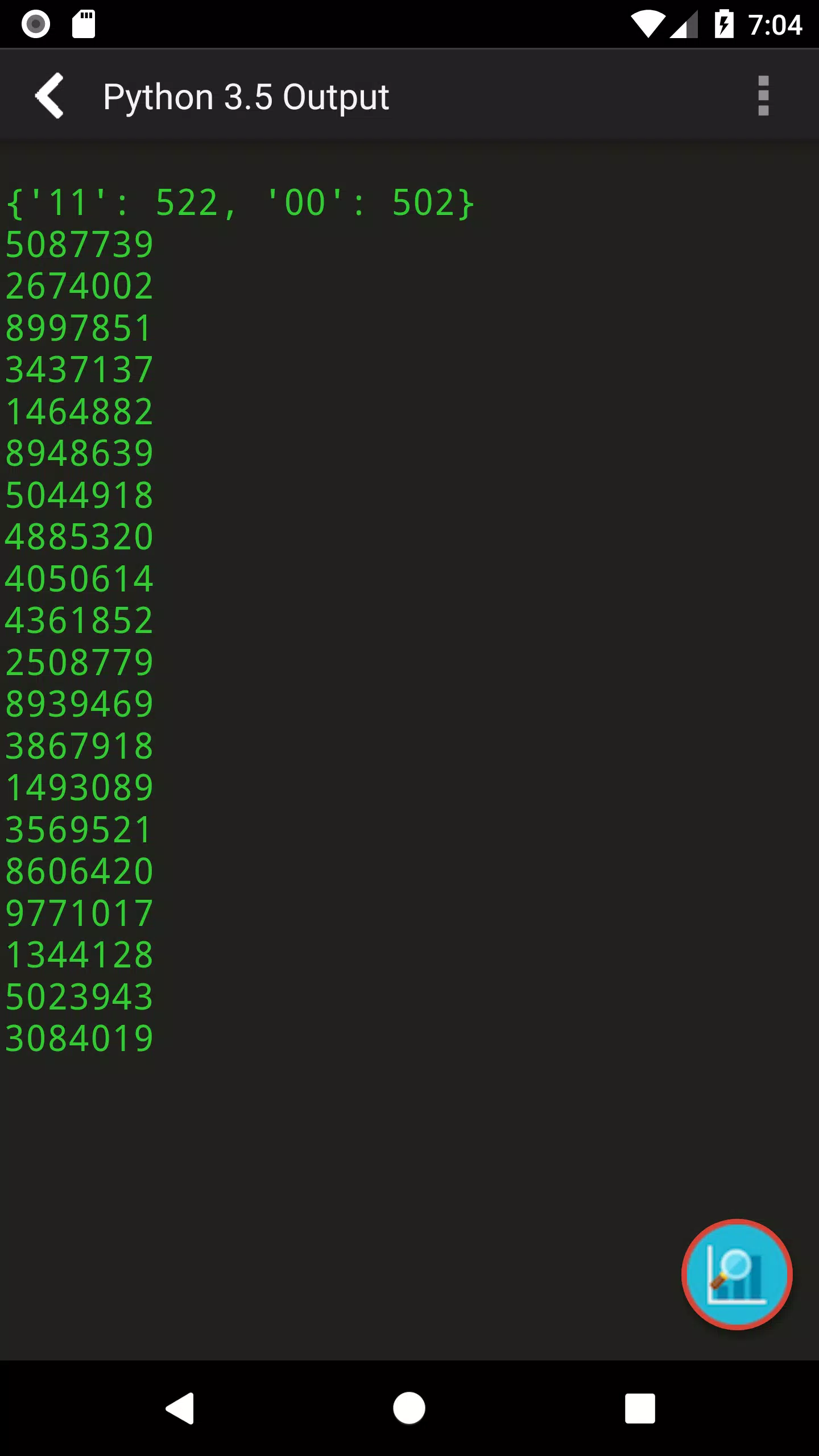This screenshot has height=1456, width=819.
Task: Tap the Android home circle button
Action: (409, 1408)
